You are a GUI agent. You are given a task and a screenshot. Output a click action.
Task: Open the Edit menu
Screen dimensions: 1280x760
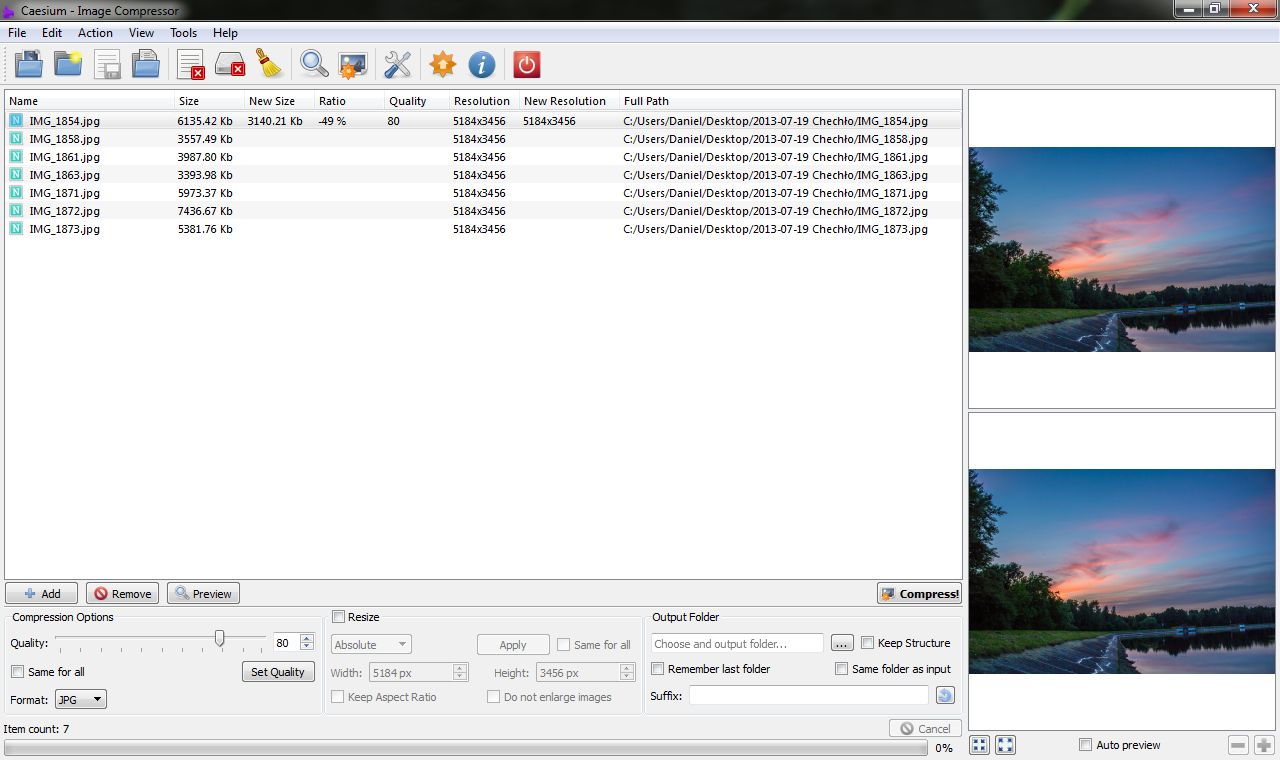coord(52,33)
